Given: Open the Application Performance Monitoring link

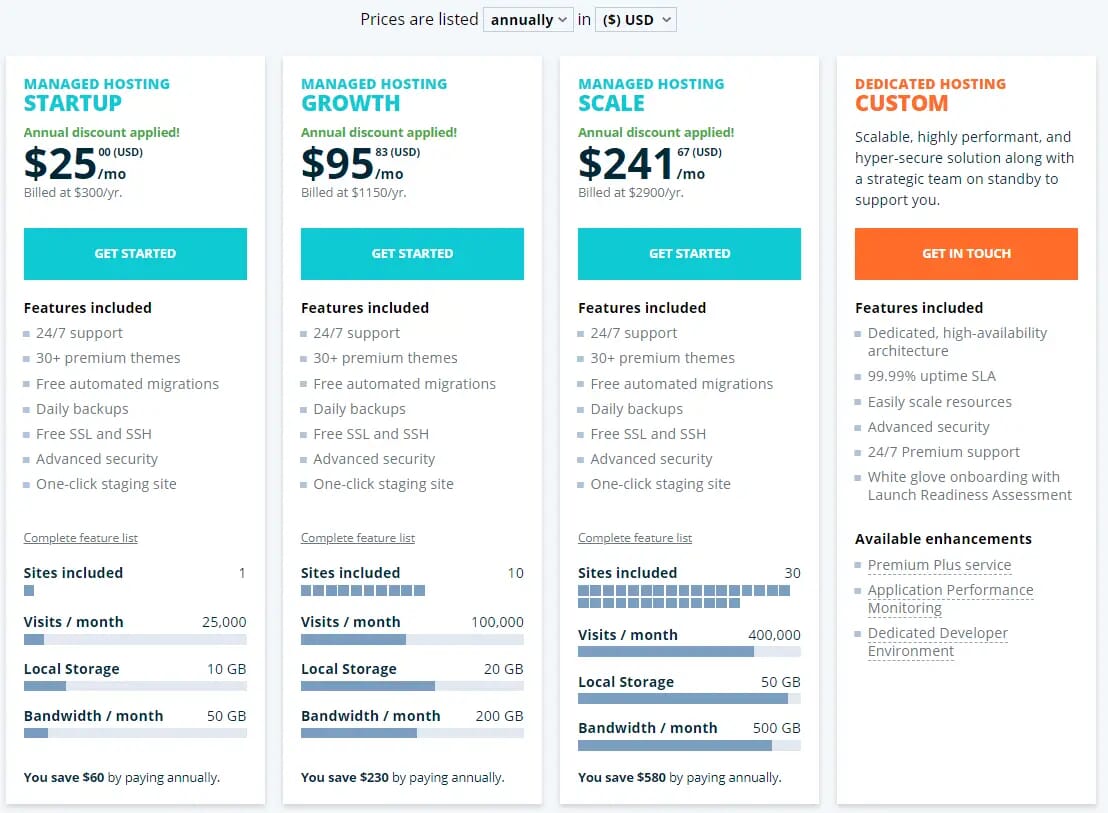Looking at the screenshot, I should (x=950, y=599).
